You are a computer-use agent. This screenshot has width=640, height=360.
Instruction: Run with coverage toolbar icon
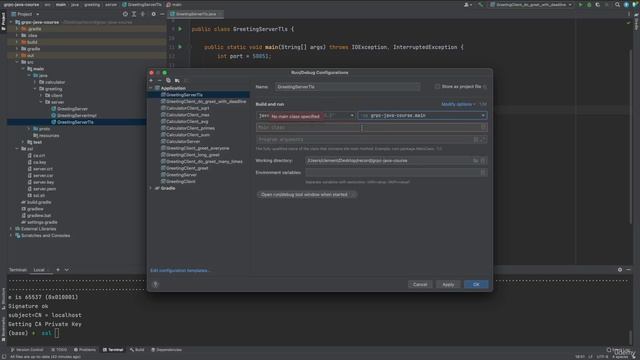point(598,5)
